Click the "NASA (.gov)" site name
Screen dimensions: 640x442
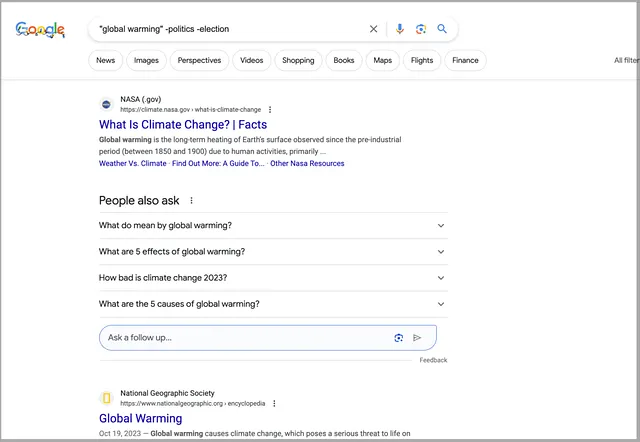[x=140, y=99]
